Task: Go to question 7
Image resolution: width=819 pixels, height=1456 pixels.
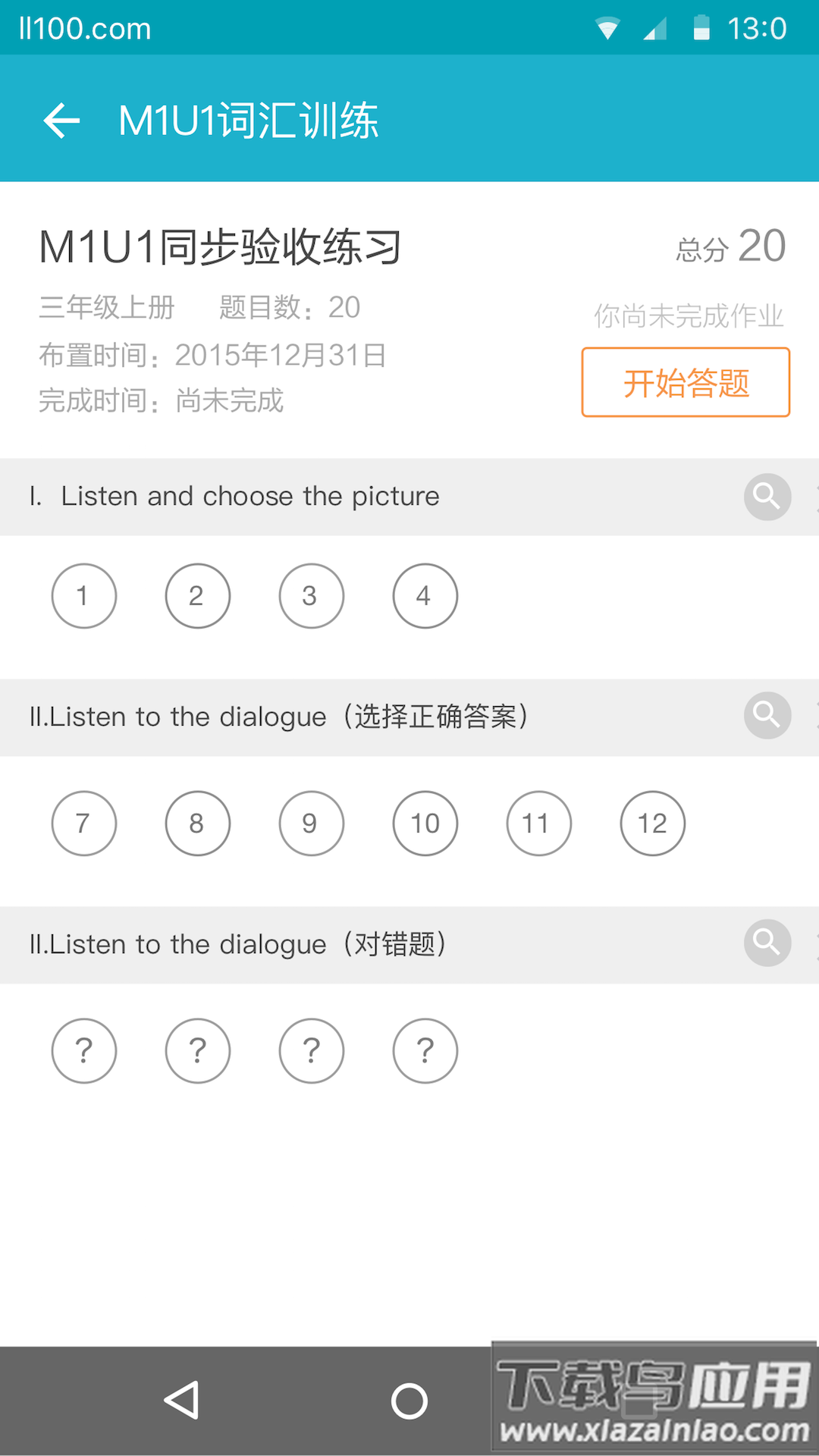Action: click(x=84, y=824)
